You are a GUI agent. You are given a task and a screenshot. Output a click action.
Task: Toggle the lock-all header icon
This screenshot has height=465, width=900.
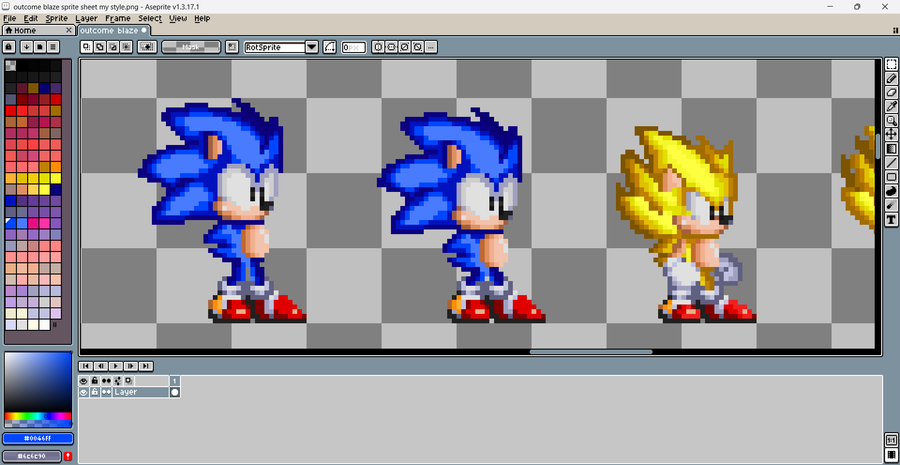click(95, 381)
